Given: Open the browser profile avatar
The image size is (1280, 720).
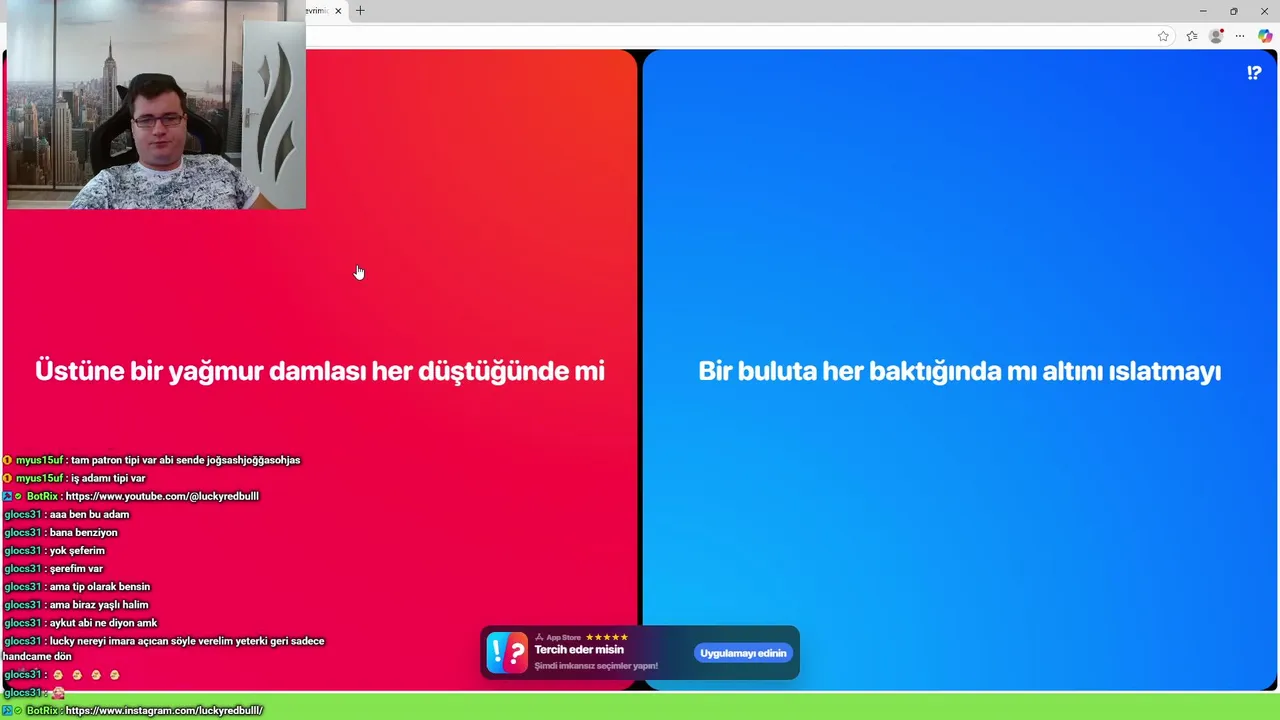Looking at the screenshot, I should [x=1216, y=36].
